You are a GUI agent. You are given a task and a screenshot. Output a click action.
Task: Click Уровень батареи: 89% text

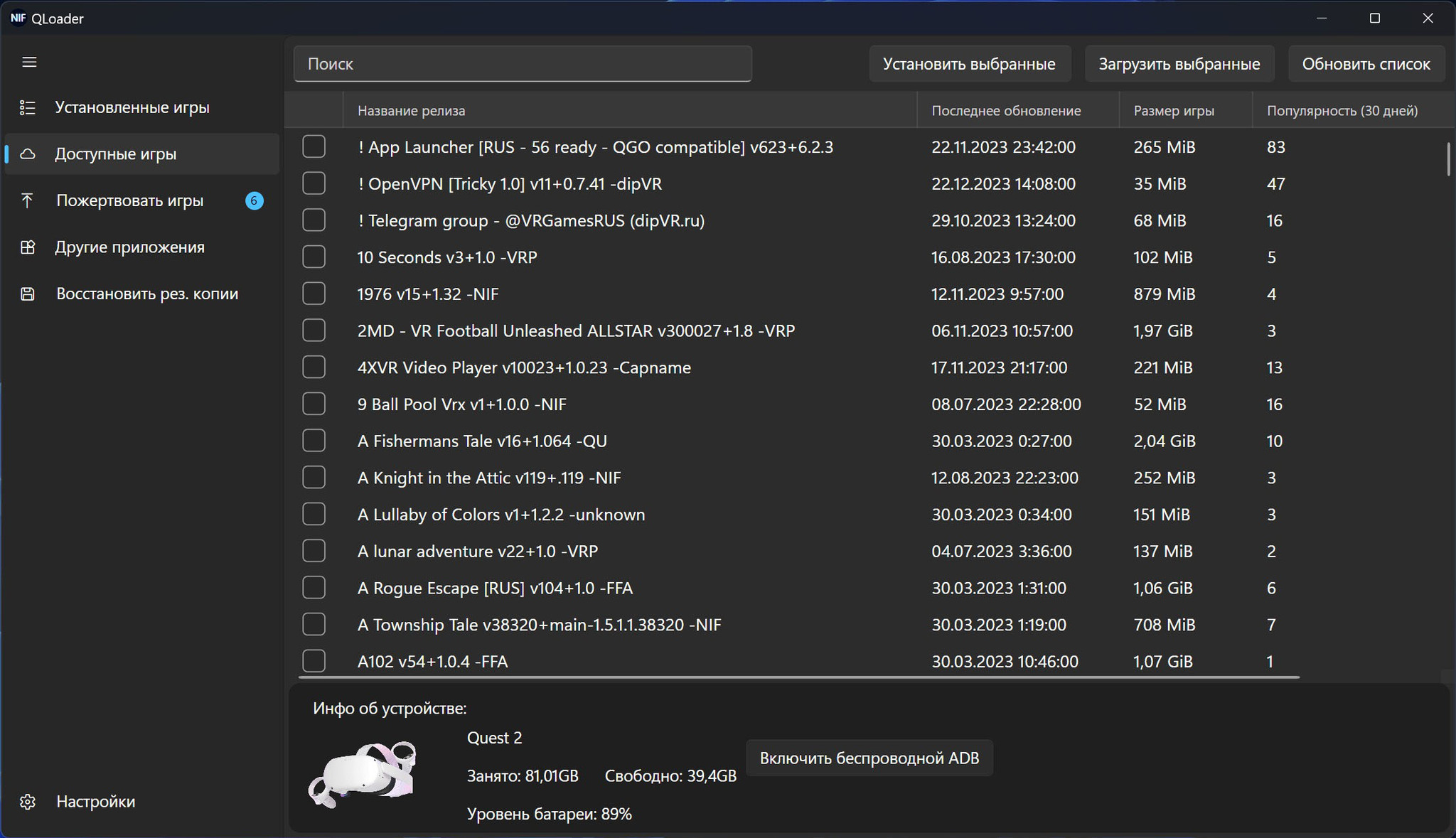pos(549,814)
